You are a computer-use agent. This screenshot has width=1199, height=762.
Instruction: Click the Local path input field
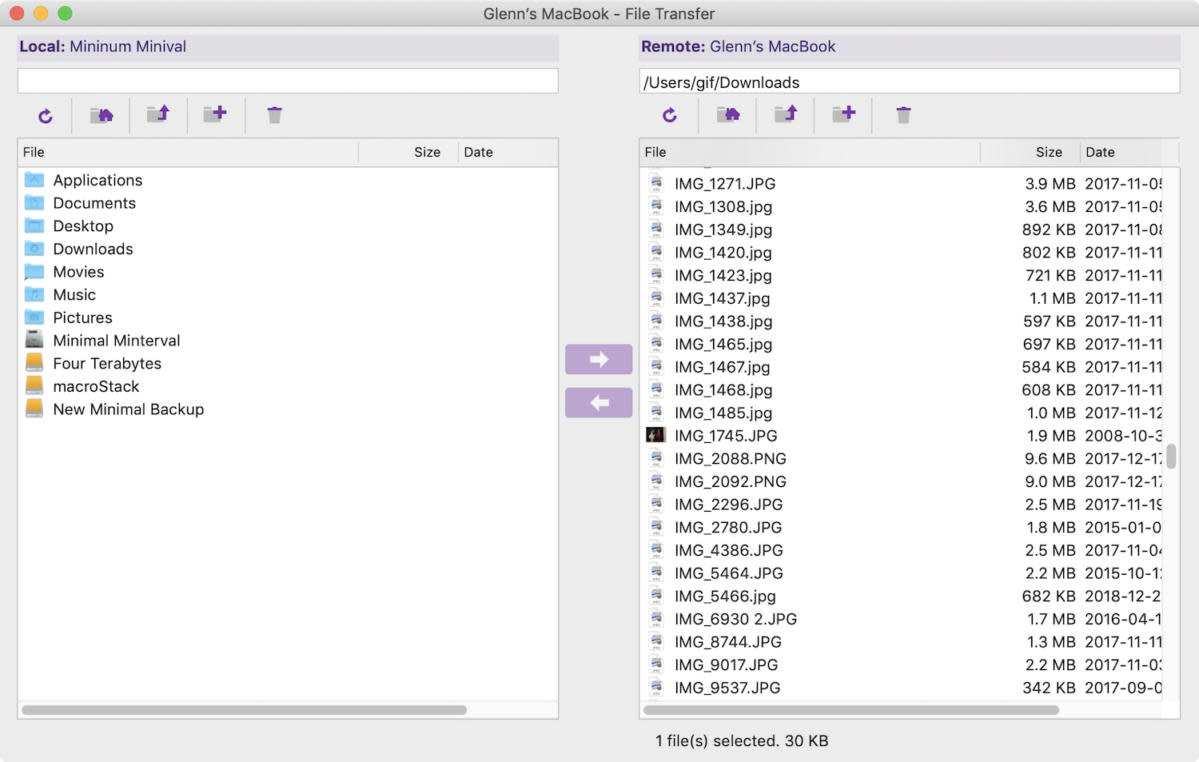pyautogui.click(x=288, y=81)
